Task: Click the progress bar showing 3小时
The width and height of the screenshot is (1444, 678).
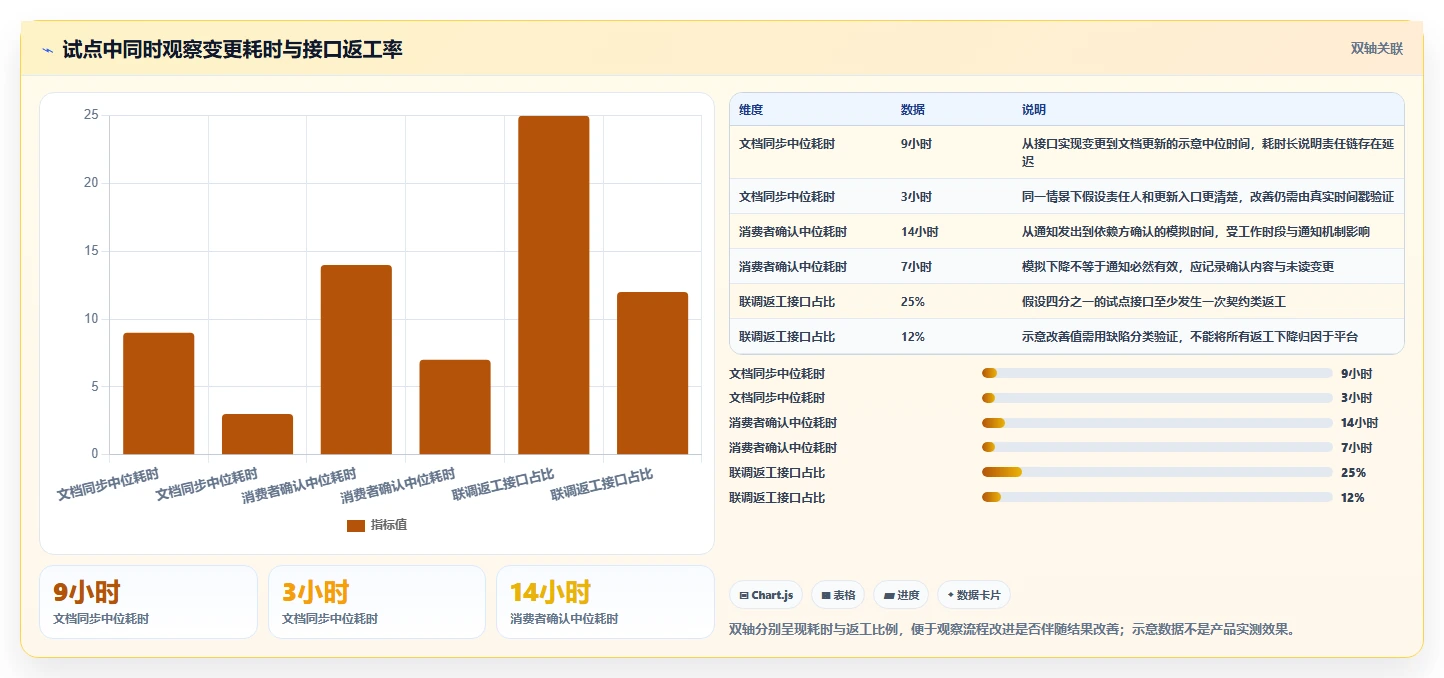Action: point(1157,398)
